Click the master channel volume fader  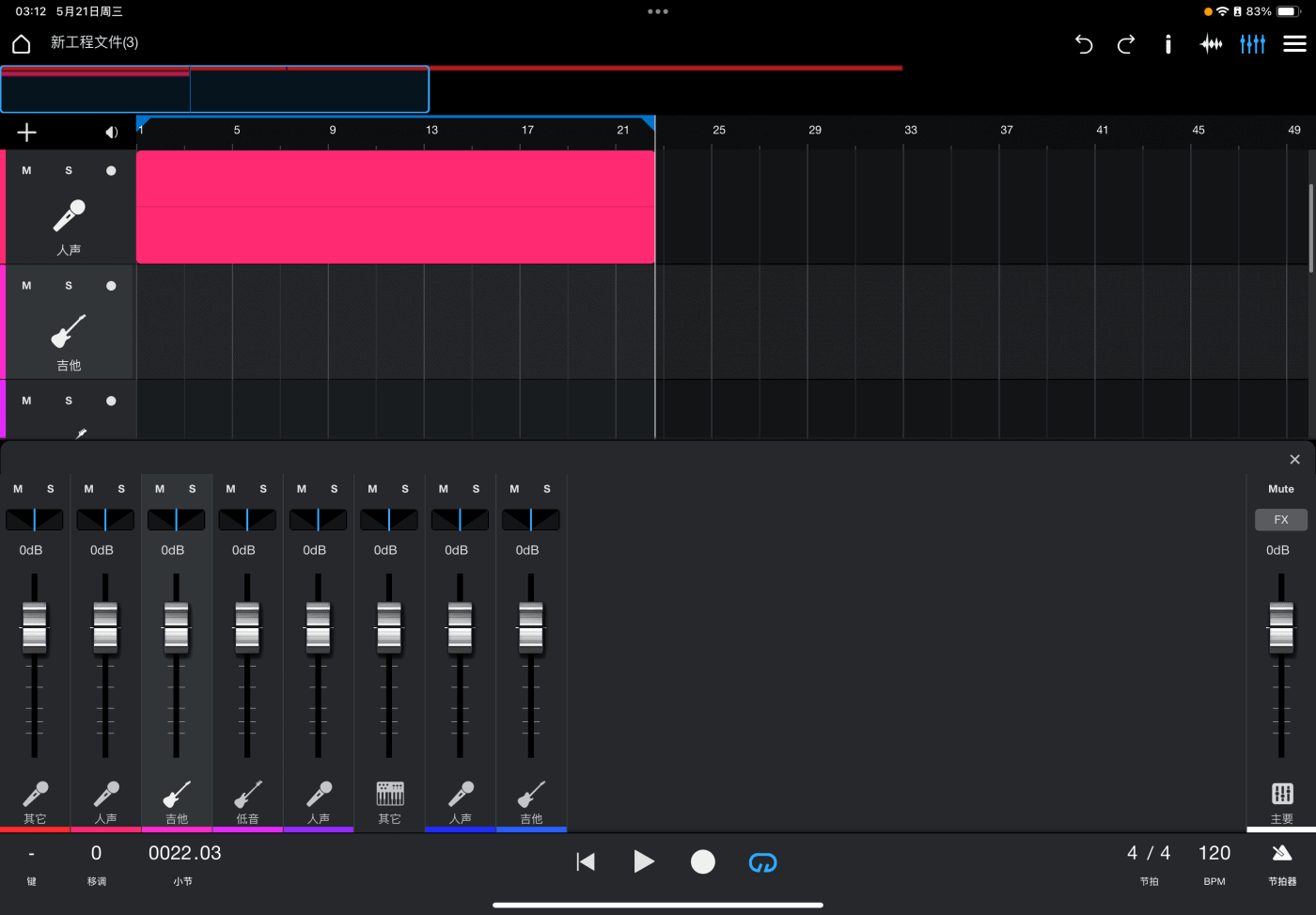1281,627
